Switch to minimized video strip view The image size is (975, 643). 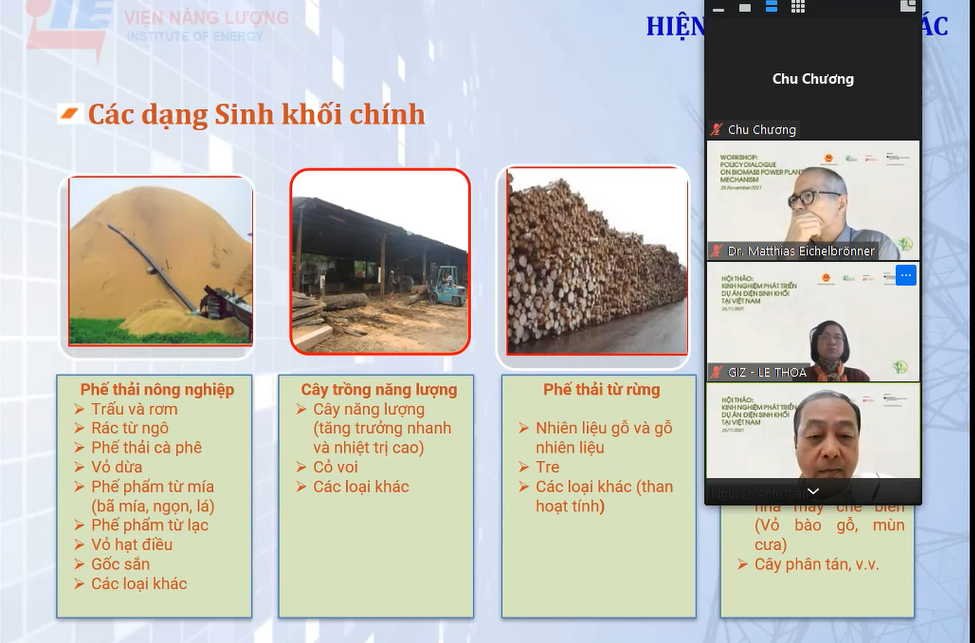(720, 9)
